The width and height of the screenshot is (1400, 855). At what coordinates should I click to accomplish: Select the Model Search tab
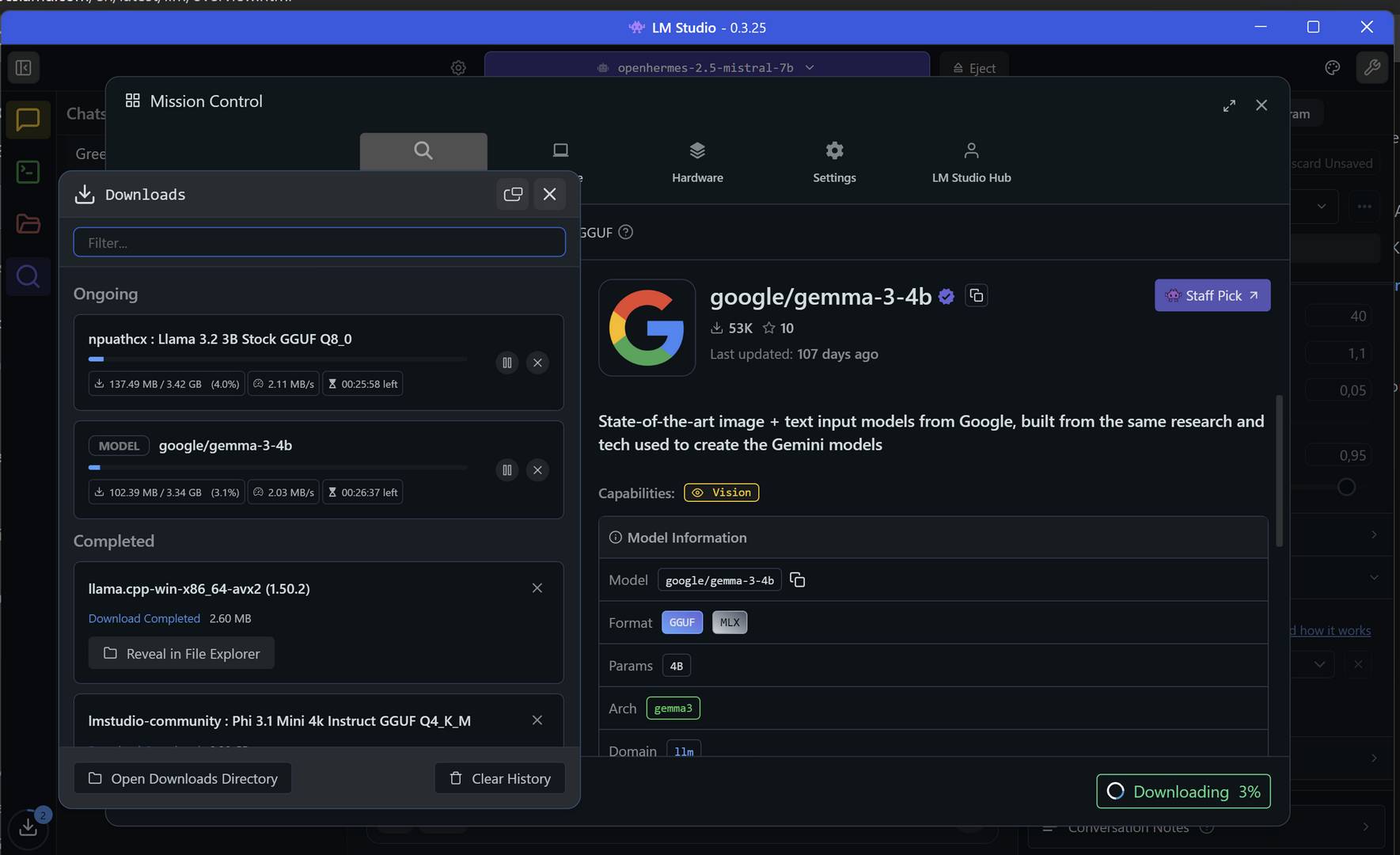pos(423,151)
